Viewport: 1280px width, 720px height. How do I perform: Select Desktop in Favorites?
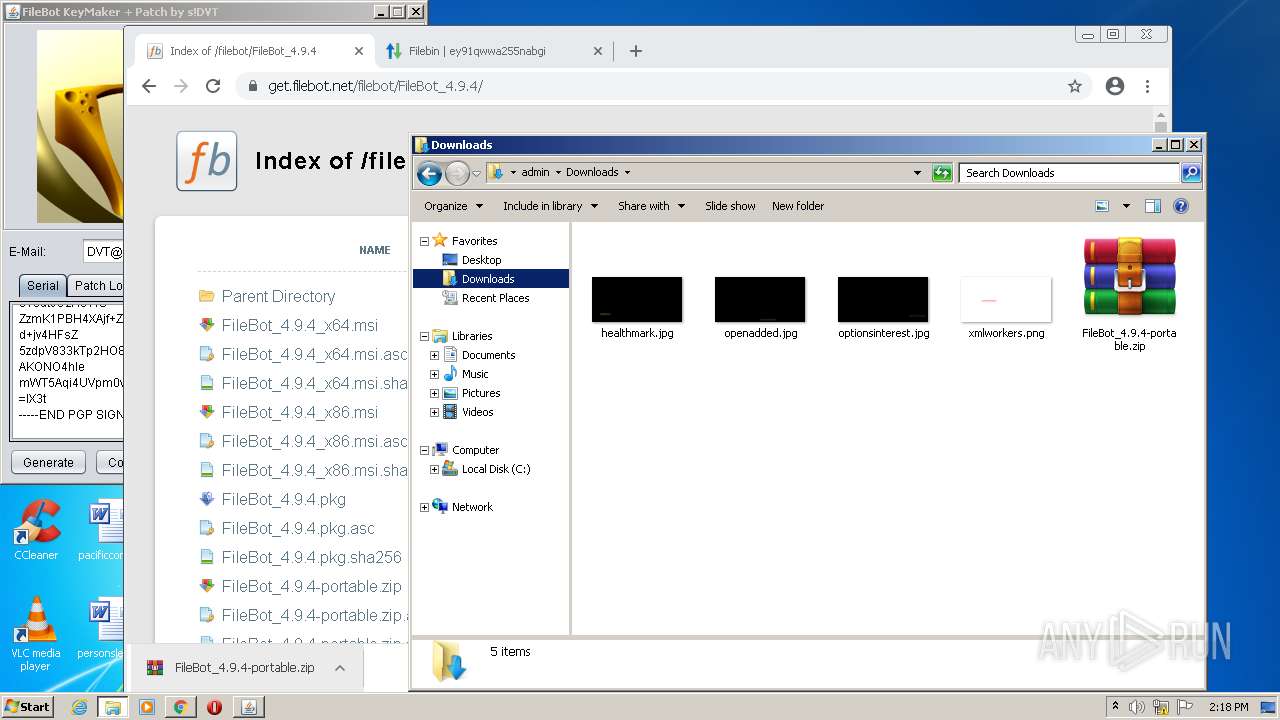click(481, 260)
